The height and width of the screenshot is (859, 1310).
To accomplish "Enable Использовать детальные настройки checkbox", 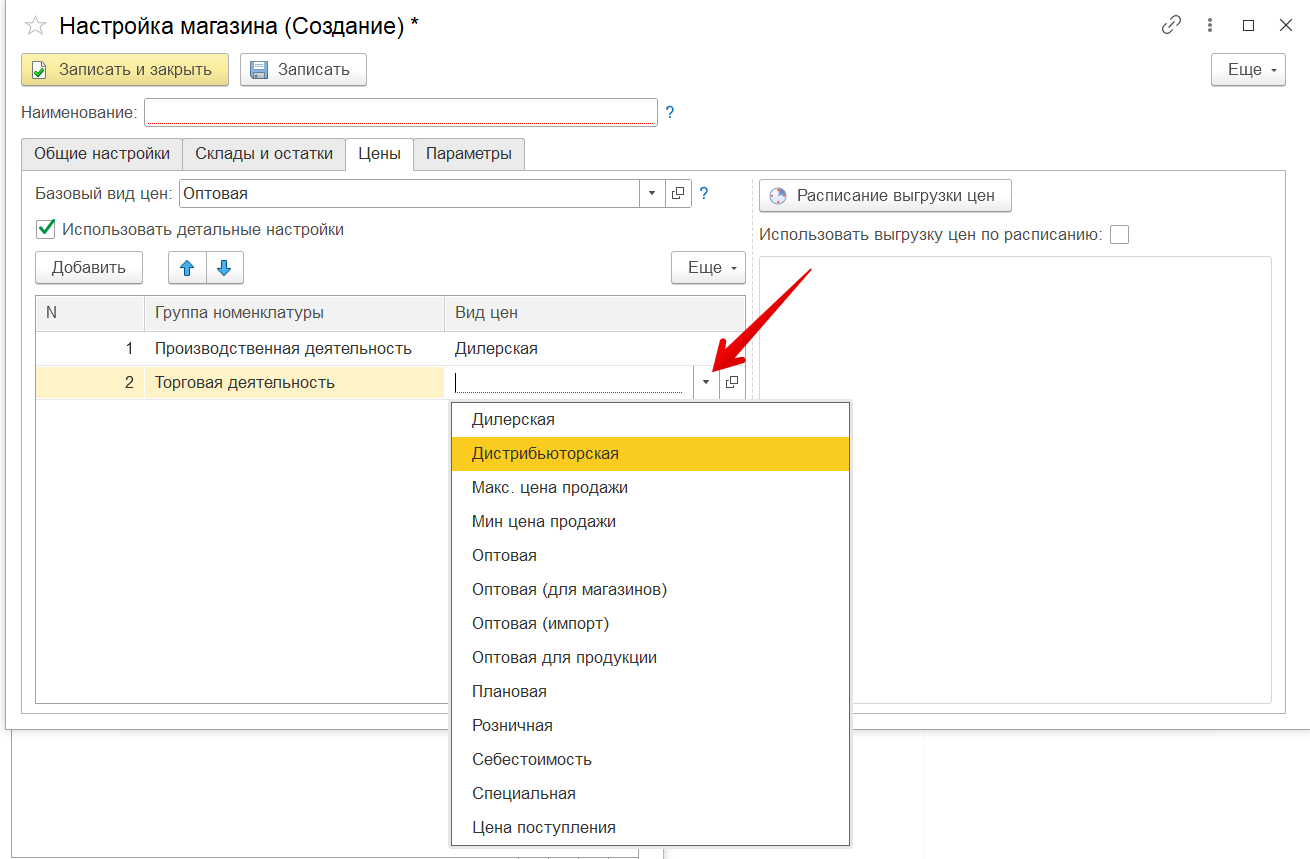I will (45, 229).
